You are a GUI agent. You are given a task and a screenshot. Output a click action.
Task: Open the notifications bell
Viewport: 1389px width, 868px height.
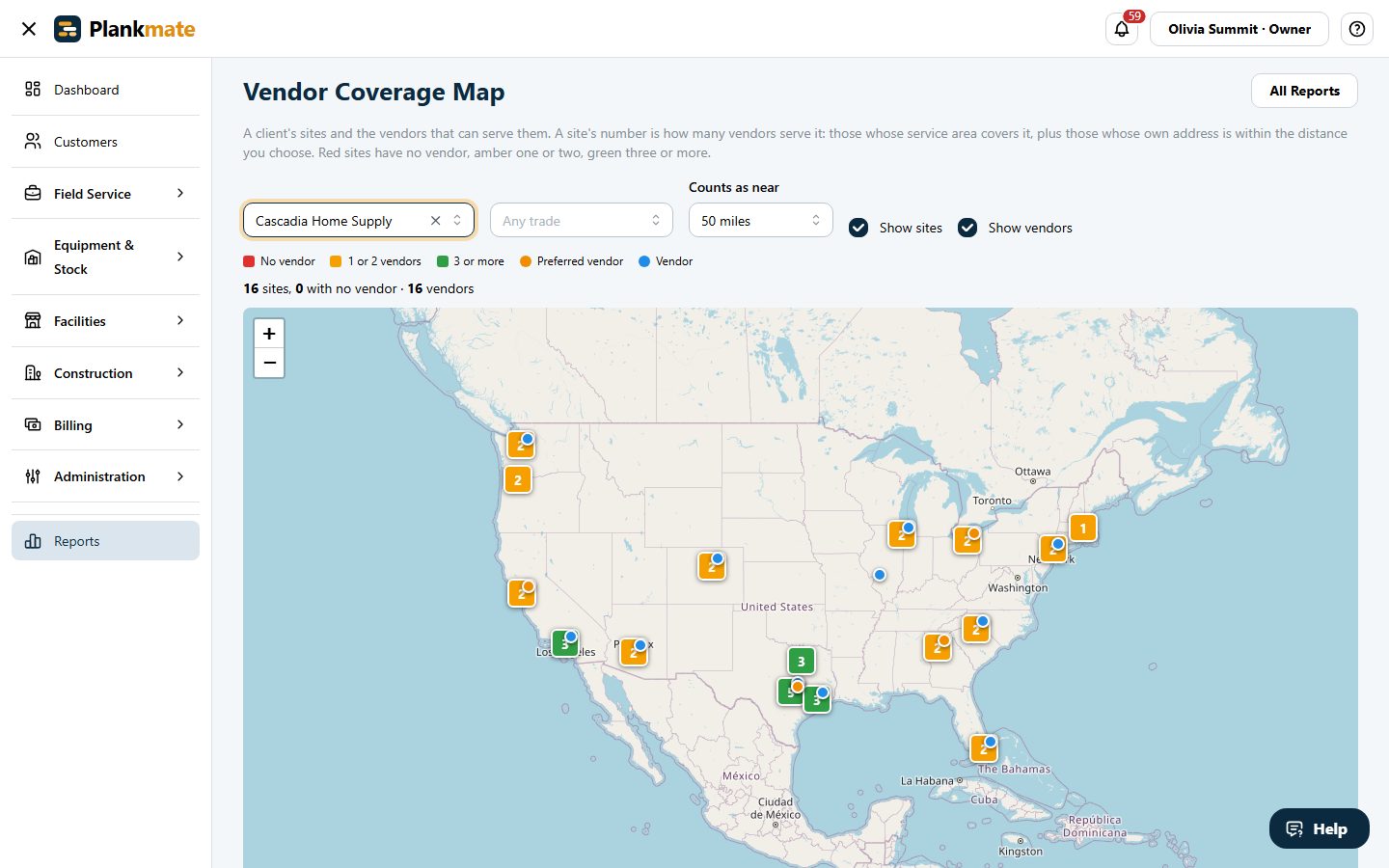tap(1122, 29)
